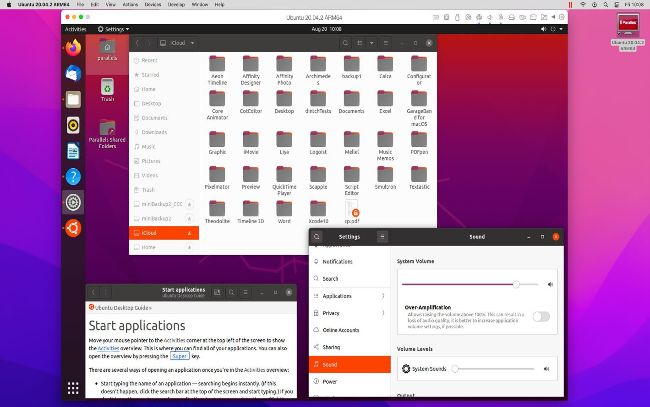Screen dimensions: 650x407
Task: Click Activities in the Ubuntu top bar
Action: 75,30
